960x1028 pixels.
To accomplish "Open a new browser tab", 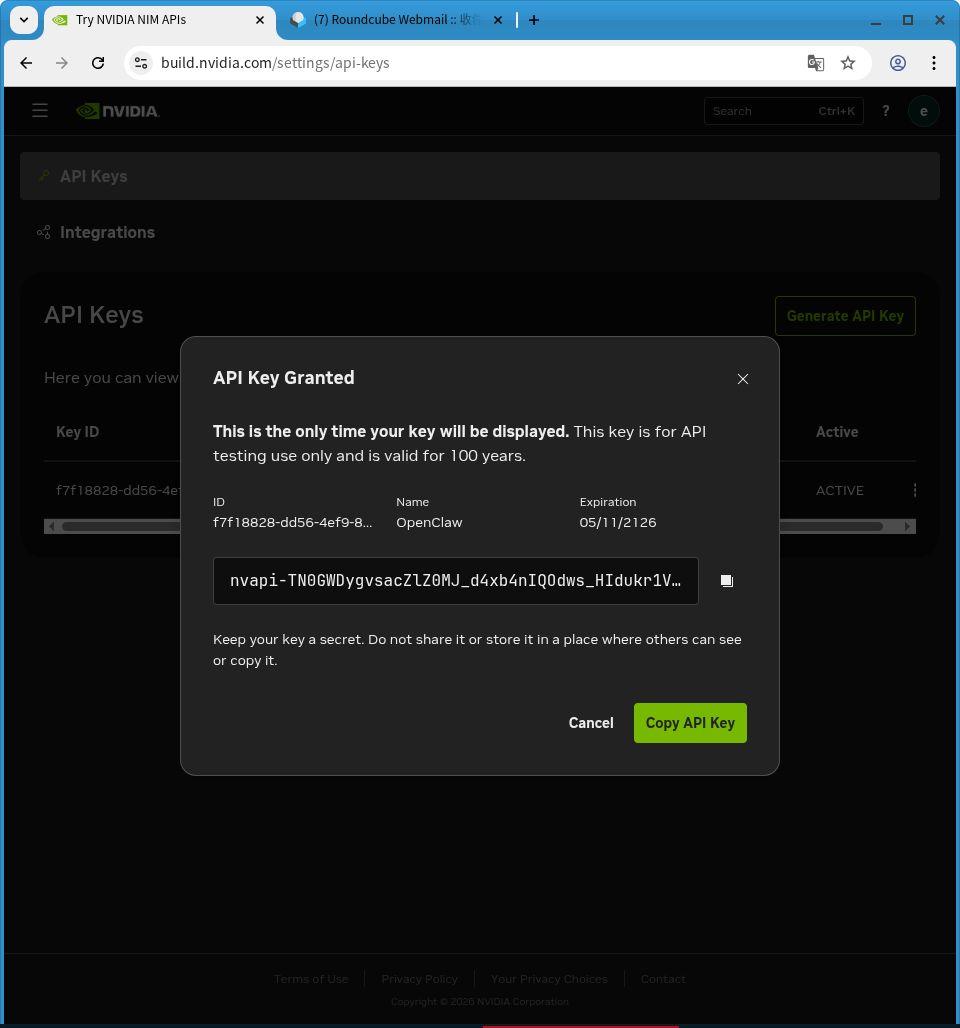I will [x=534, y=20].
